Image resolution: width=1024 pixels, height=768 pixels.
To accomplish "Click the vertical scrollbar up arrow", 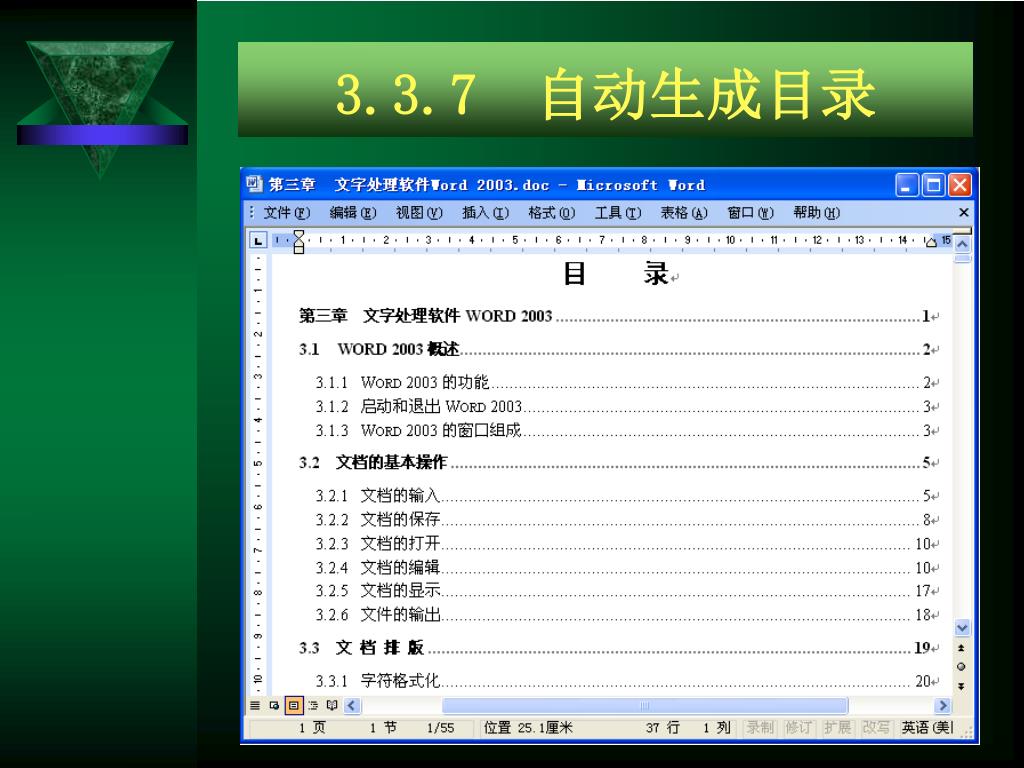I will click(963, 245).
